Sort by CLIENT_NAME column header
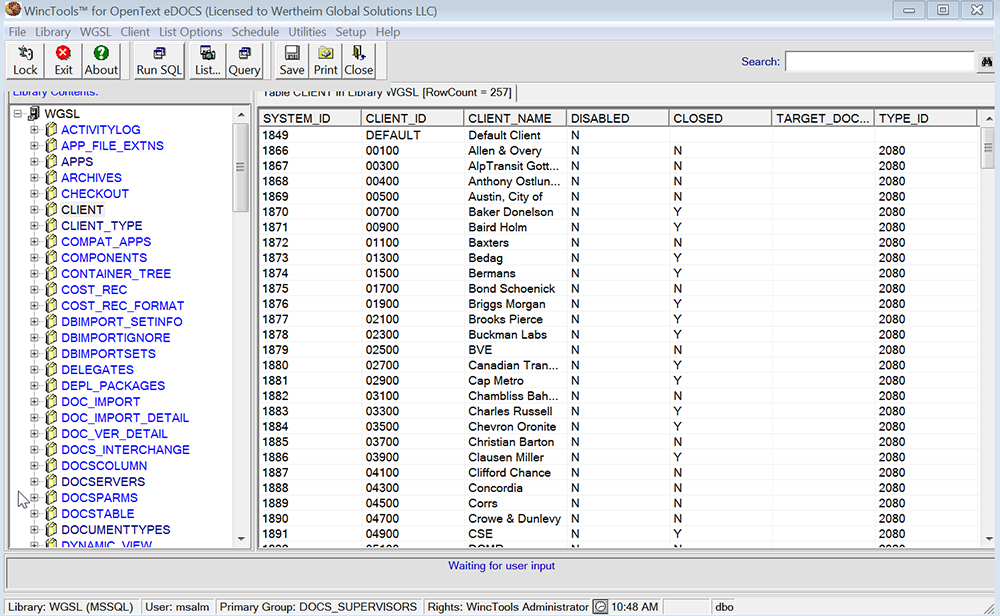Viewport: 1000px width, 616px height. pyautogui.click(x=515, y=118)
